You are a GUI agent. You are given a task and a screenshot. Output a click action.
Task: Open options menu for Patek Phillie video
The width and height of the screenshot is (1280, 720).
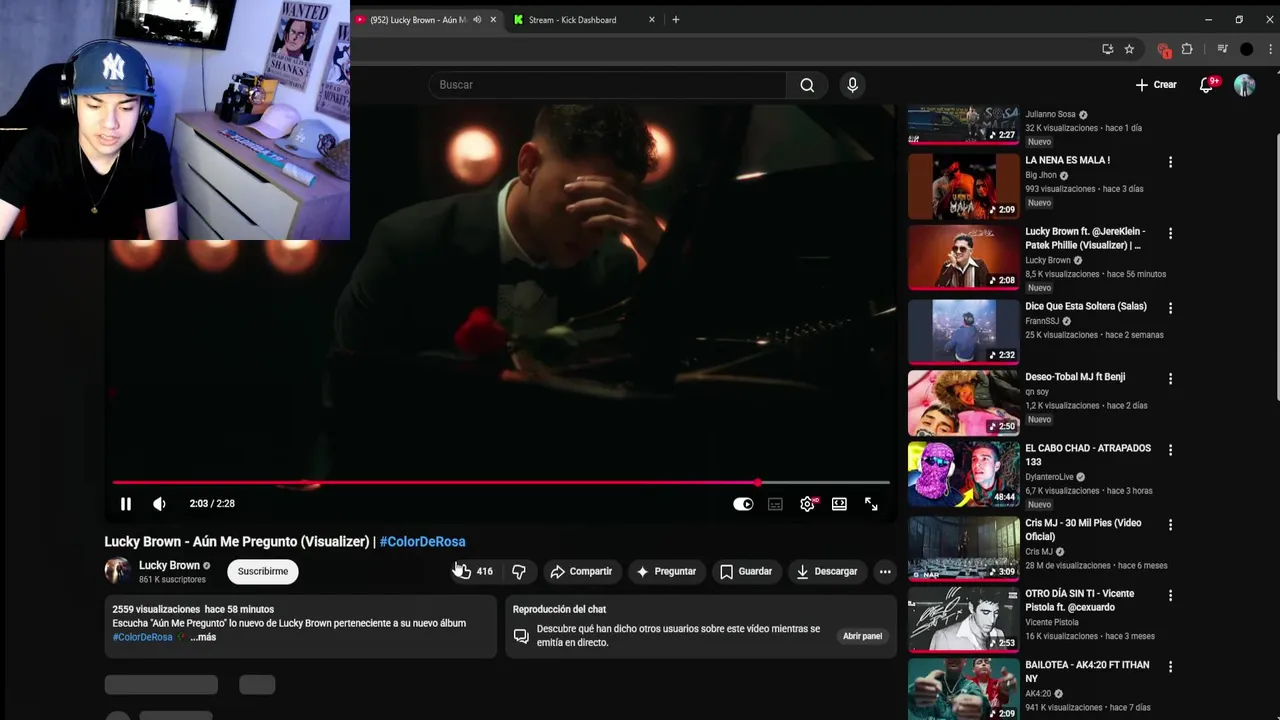[1170, 233]
